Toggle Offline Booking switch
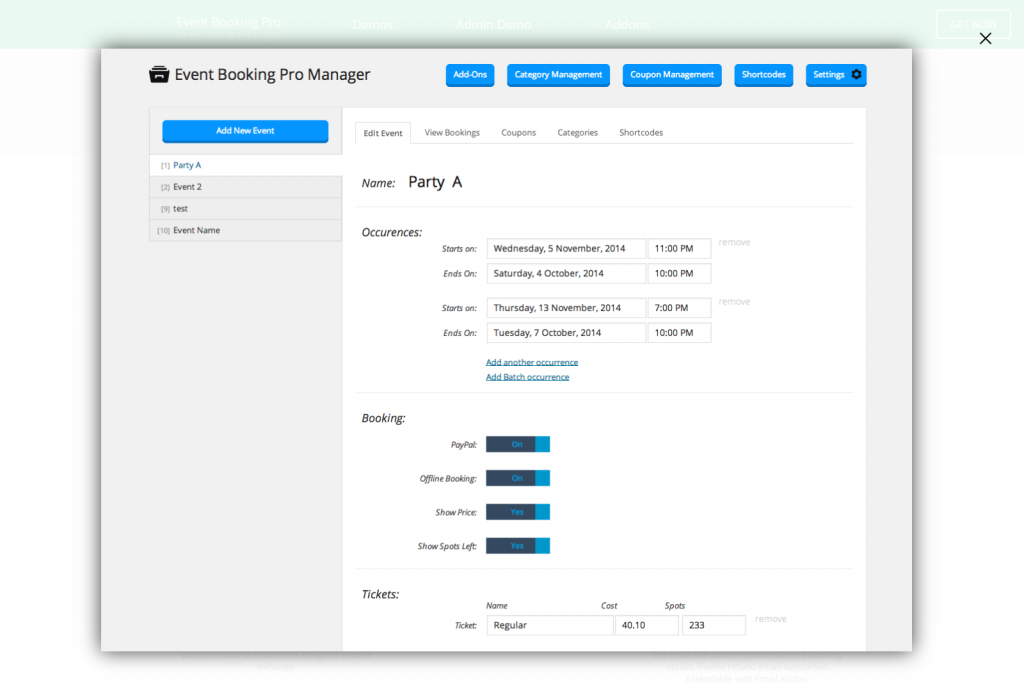Image resolution: width=1024 pixels, height=700 pixels. [518, 479]
